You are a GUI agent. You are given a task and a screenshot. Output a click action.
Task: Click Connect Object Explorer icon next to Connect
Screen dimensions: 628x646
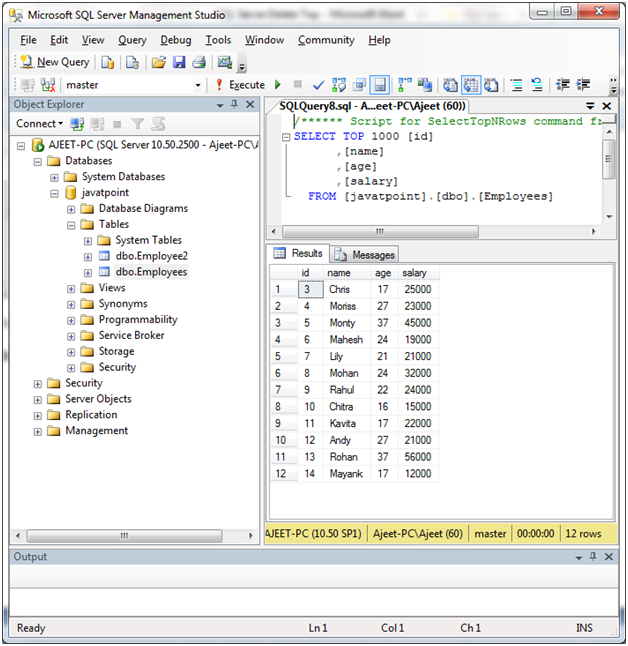(x=77, y=124)
